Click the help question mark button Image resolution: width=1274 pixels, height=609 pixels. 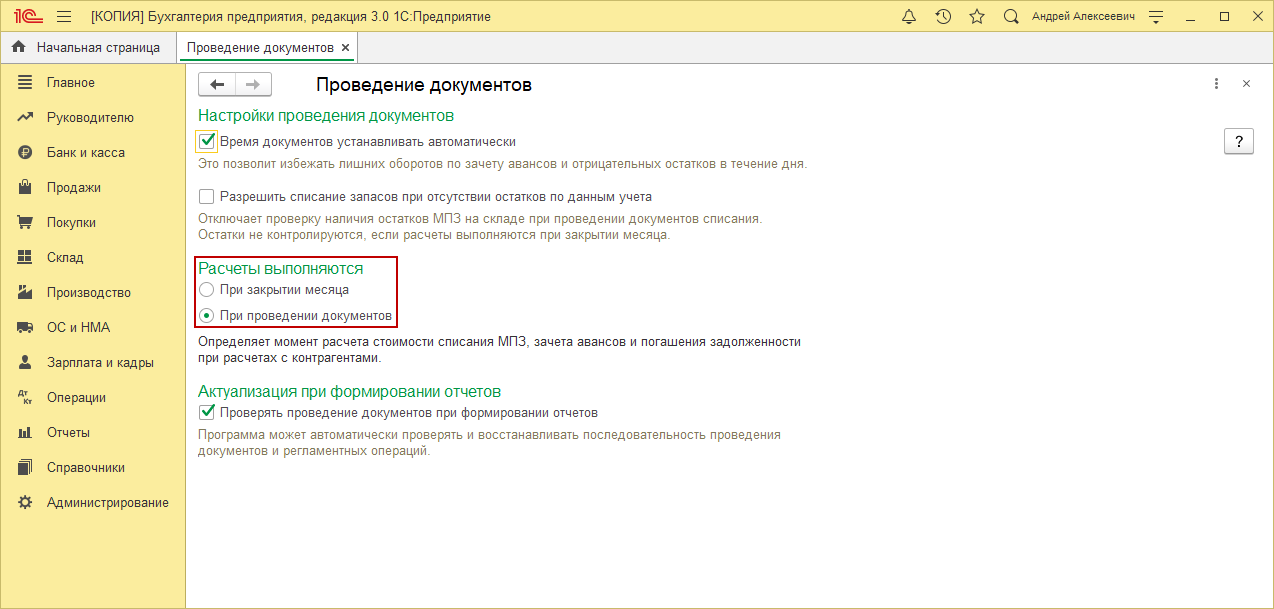[x=1238, y=141]
